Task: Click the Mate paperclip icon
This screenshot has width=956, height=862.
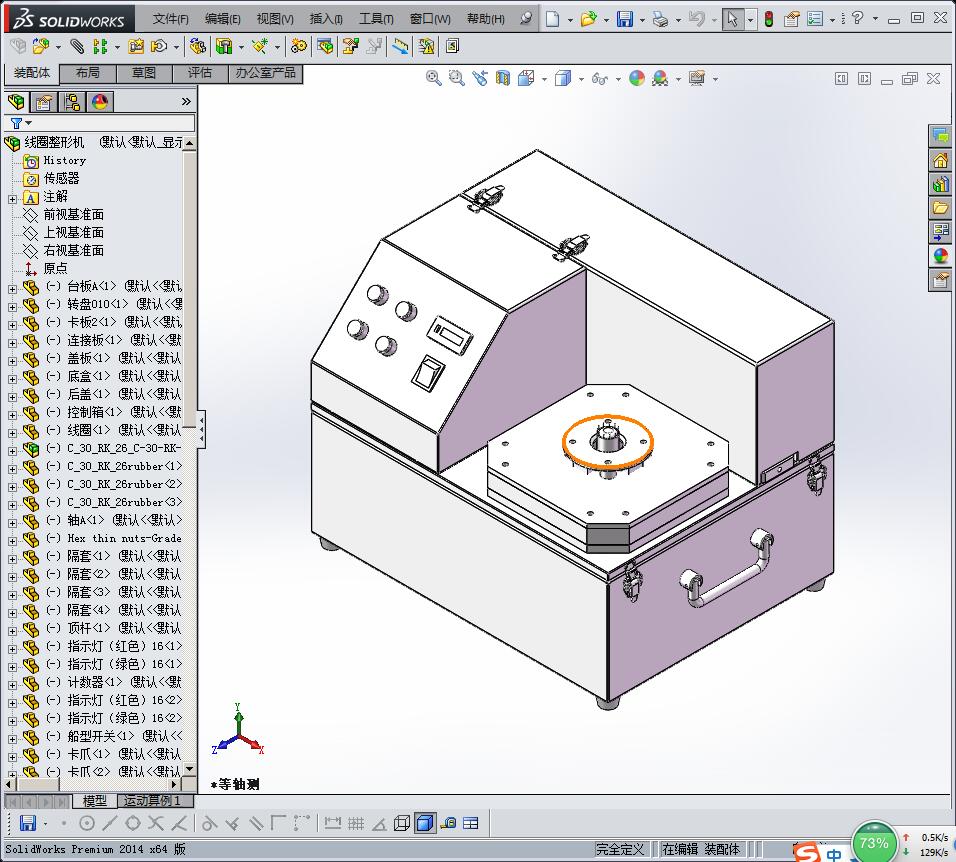Action: tap(77, 46)
